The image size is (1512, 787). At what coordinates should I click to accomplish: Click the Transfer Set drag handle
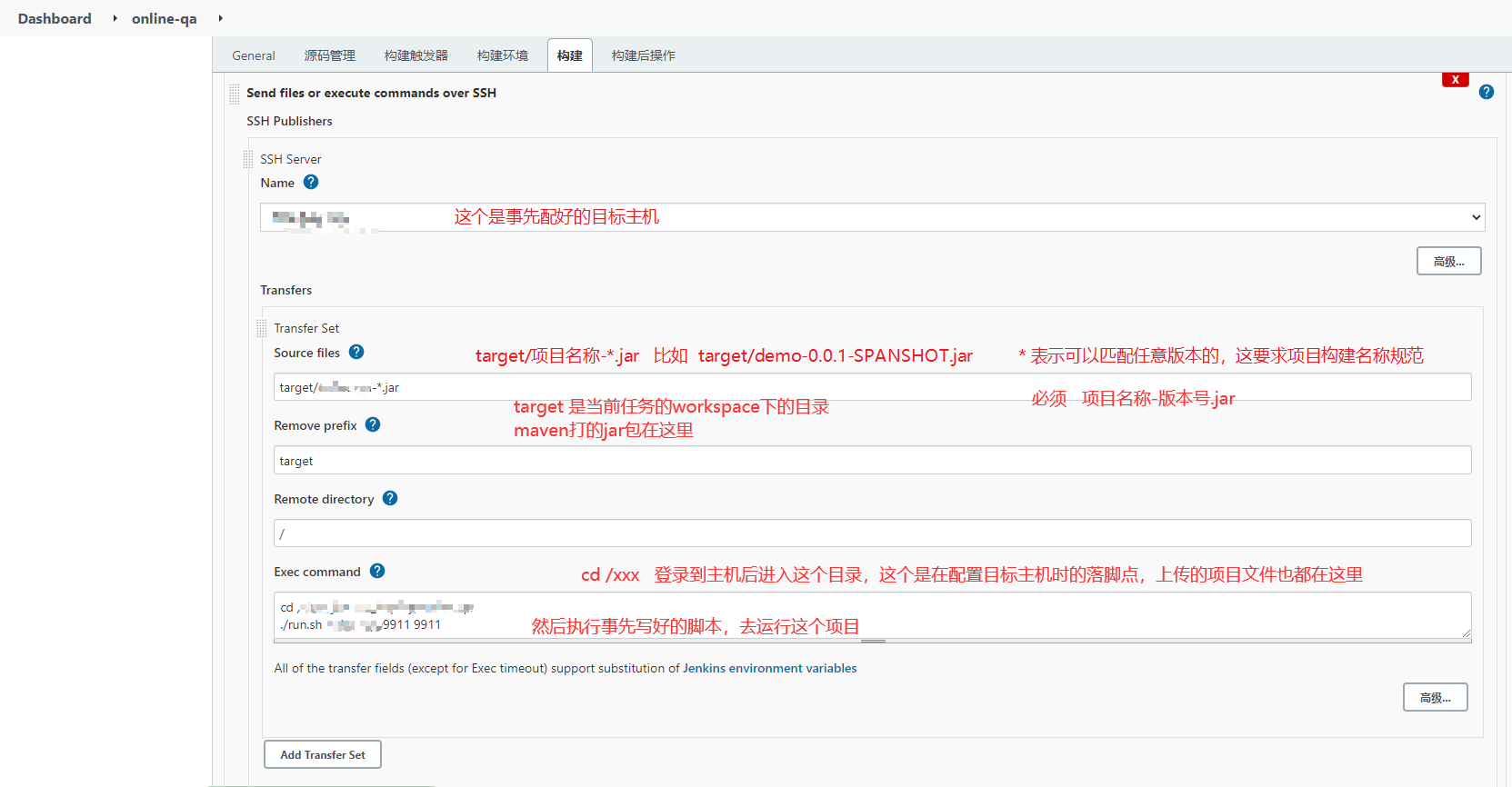[262, 328]
